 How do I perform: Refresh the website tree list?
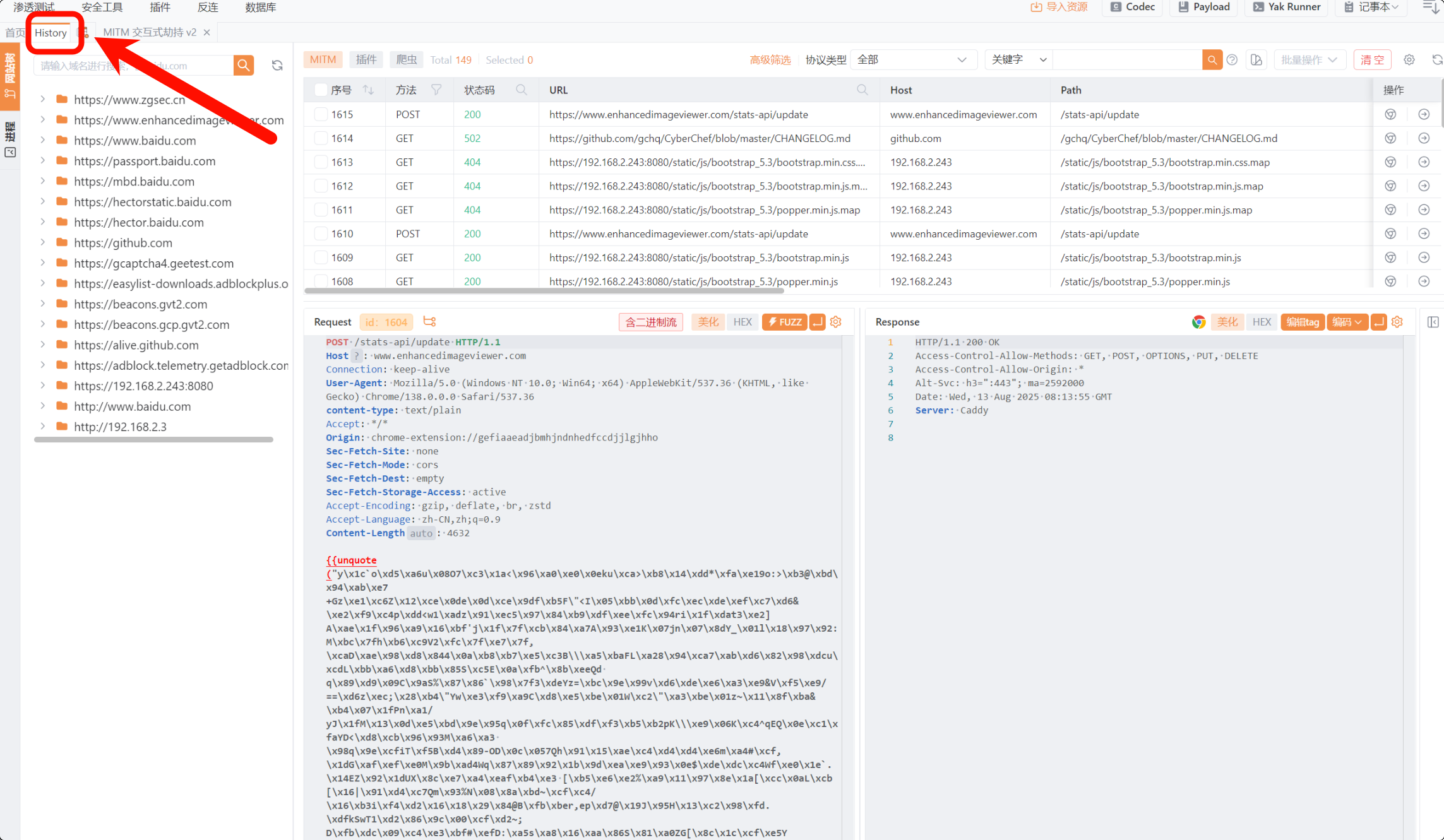click(x=277, y=65)
